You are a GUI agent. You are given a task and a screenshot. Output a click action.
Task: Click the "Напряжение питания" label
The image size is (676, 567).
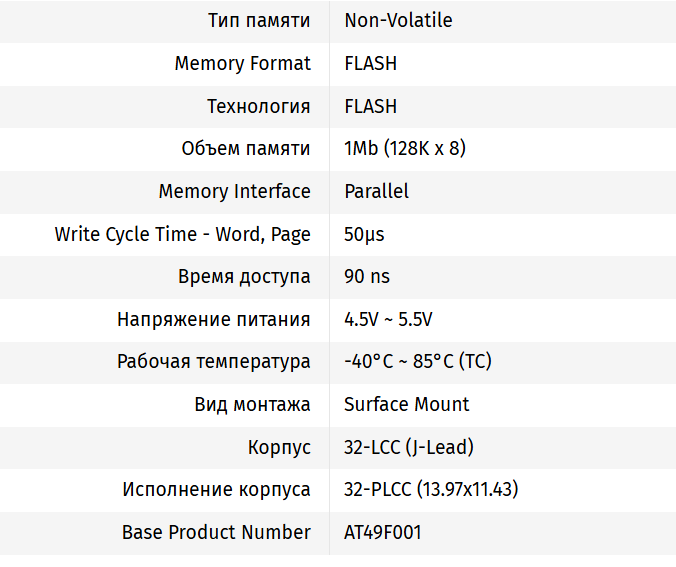pos(213,319)
